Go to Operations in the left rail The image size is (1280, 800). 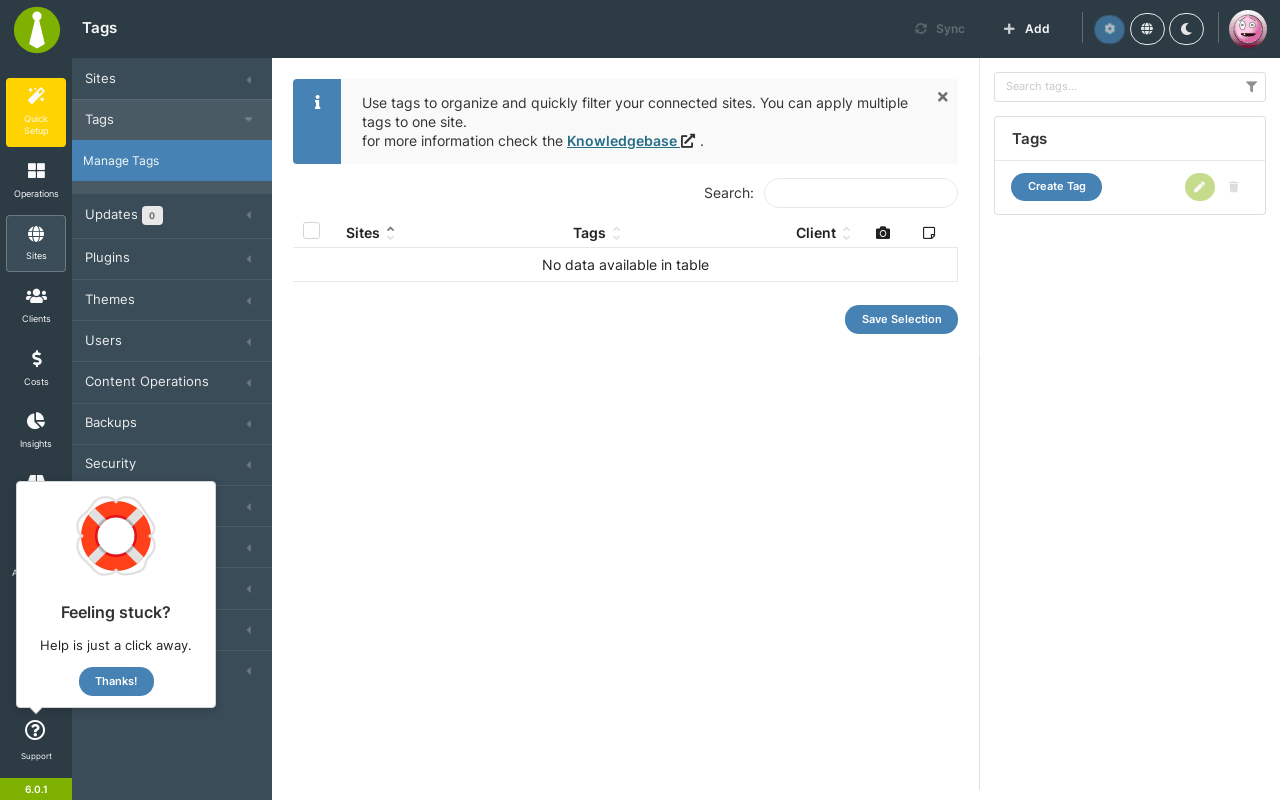(36, 181)
